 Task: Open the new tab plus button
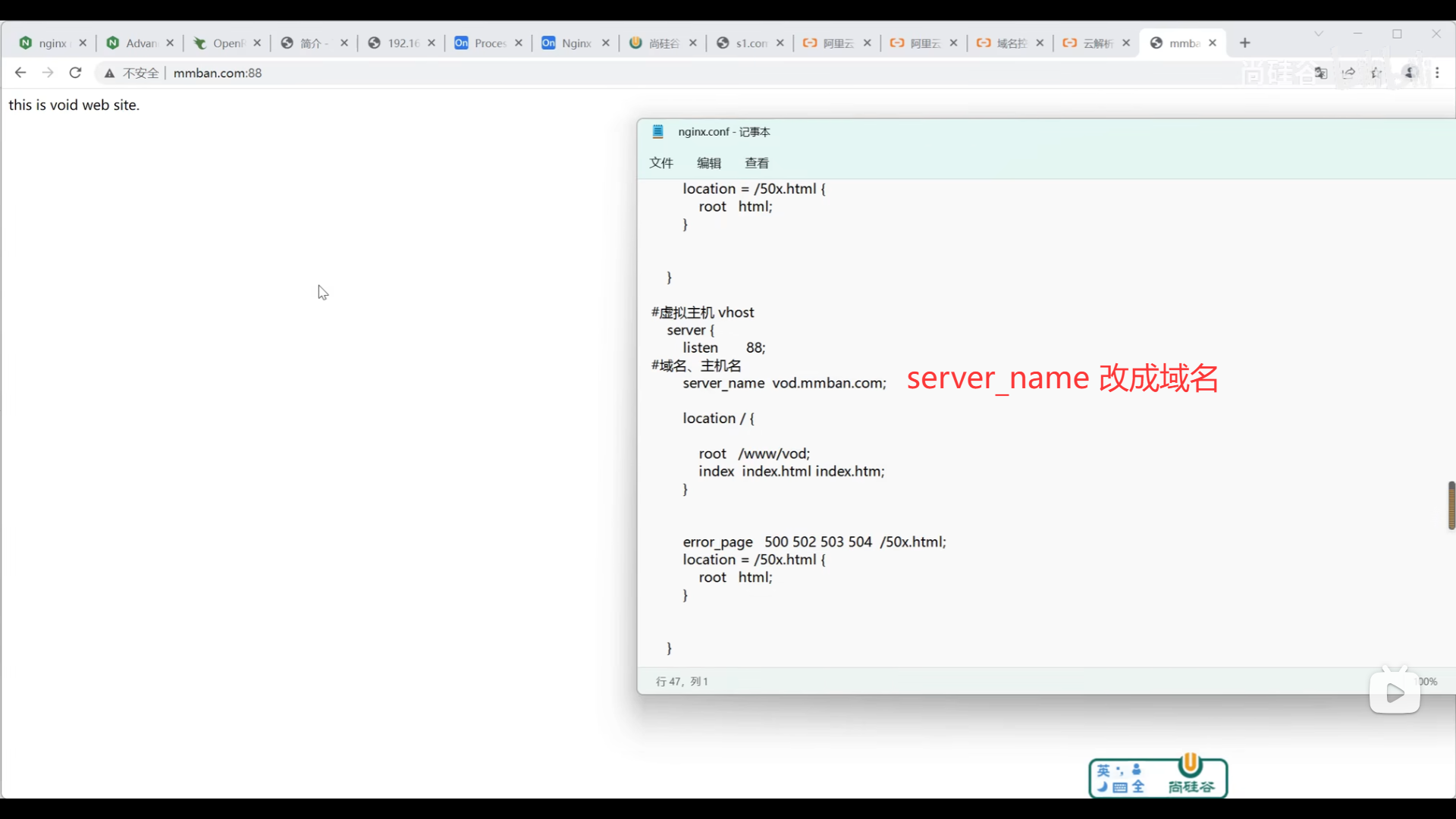pos(1244,43)
